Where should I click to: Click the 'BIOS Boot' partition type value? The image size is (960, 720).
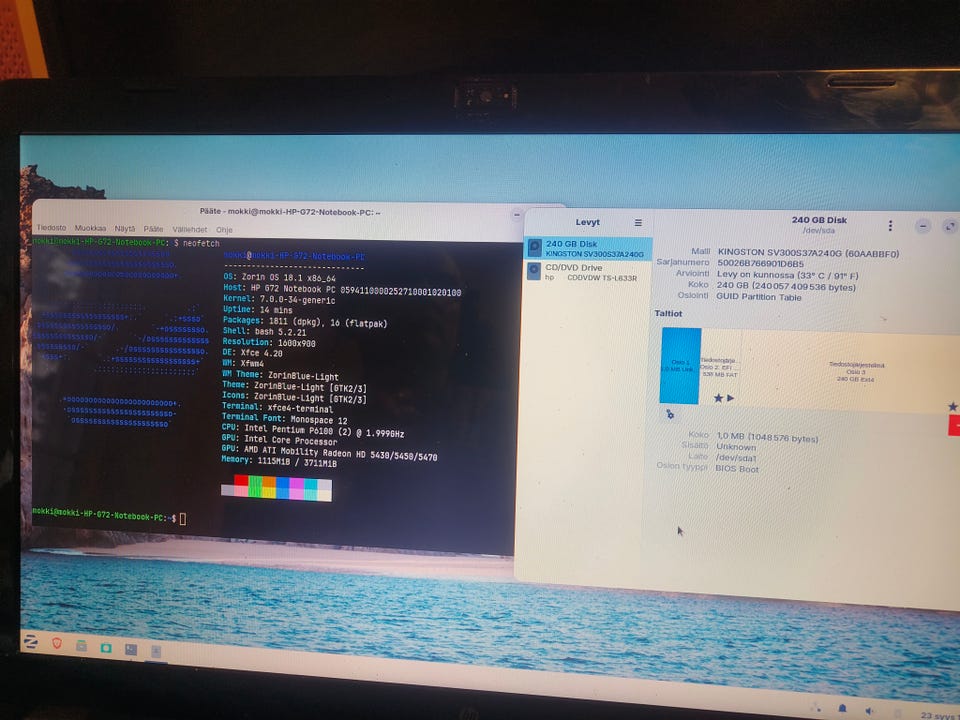737,468
